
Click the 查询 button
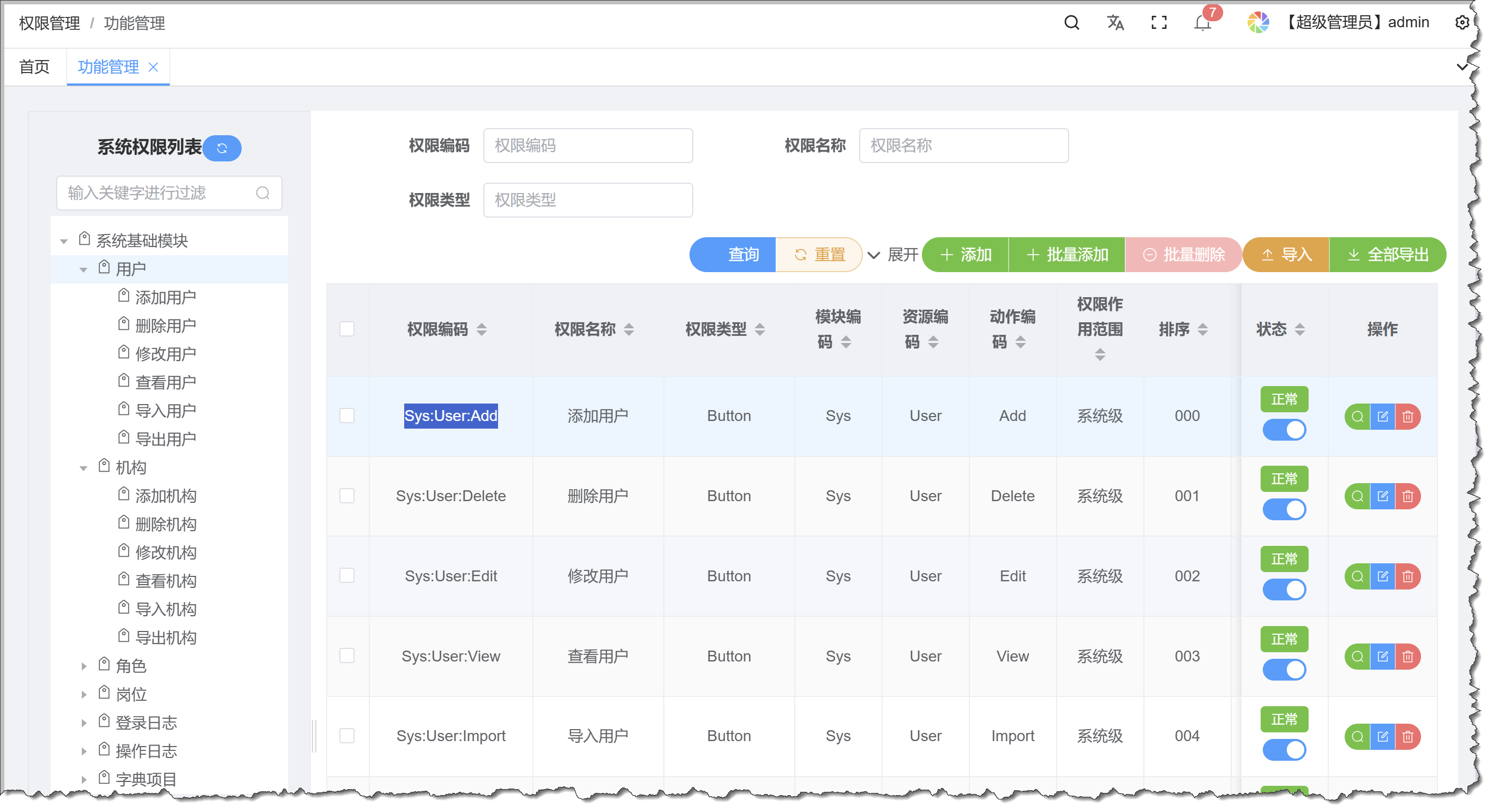coord(733,255)
